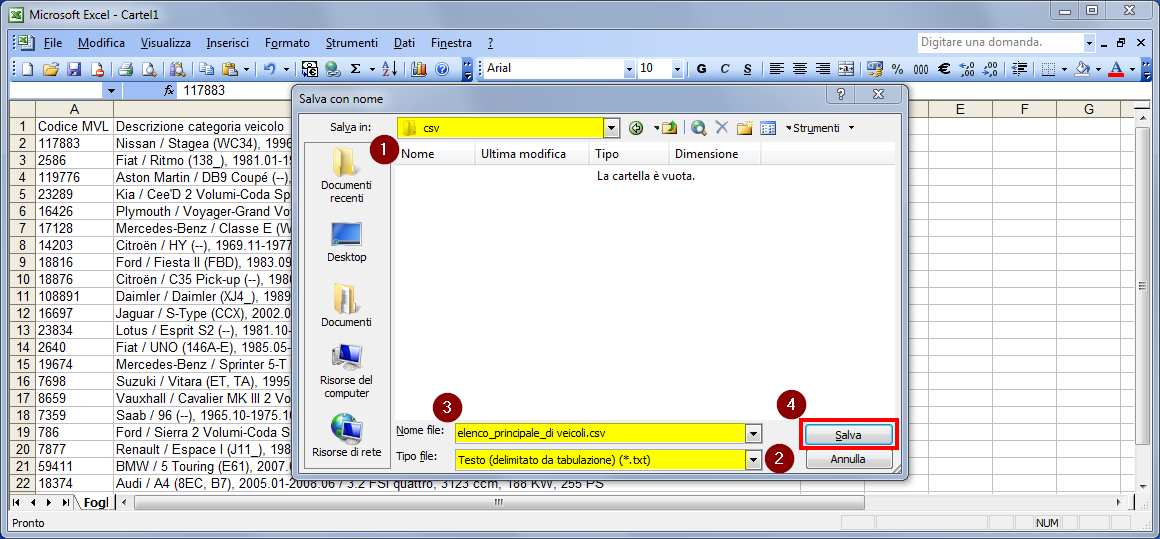Expand the Tipo file dropdown arrow
The width and height of the screenshot is (1160, 539).
[x=754, y=460]
